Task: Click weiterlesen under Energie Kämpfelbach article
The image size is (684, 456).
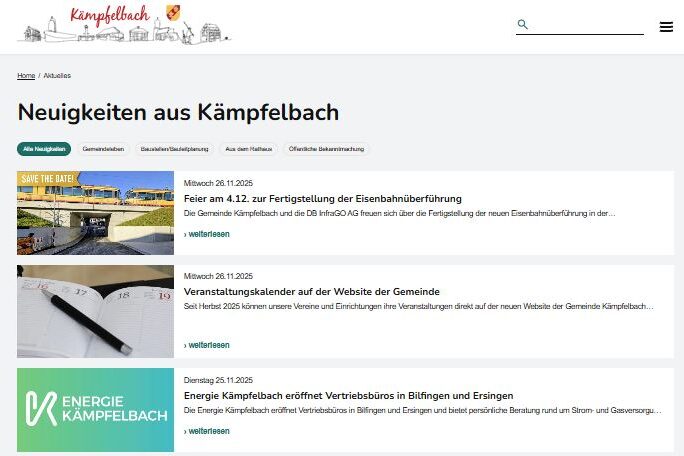Action: [207, 431]
